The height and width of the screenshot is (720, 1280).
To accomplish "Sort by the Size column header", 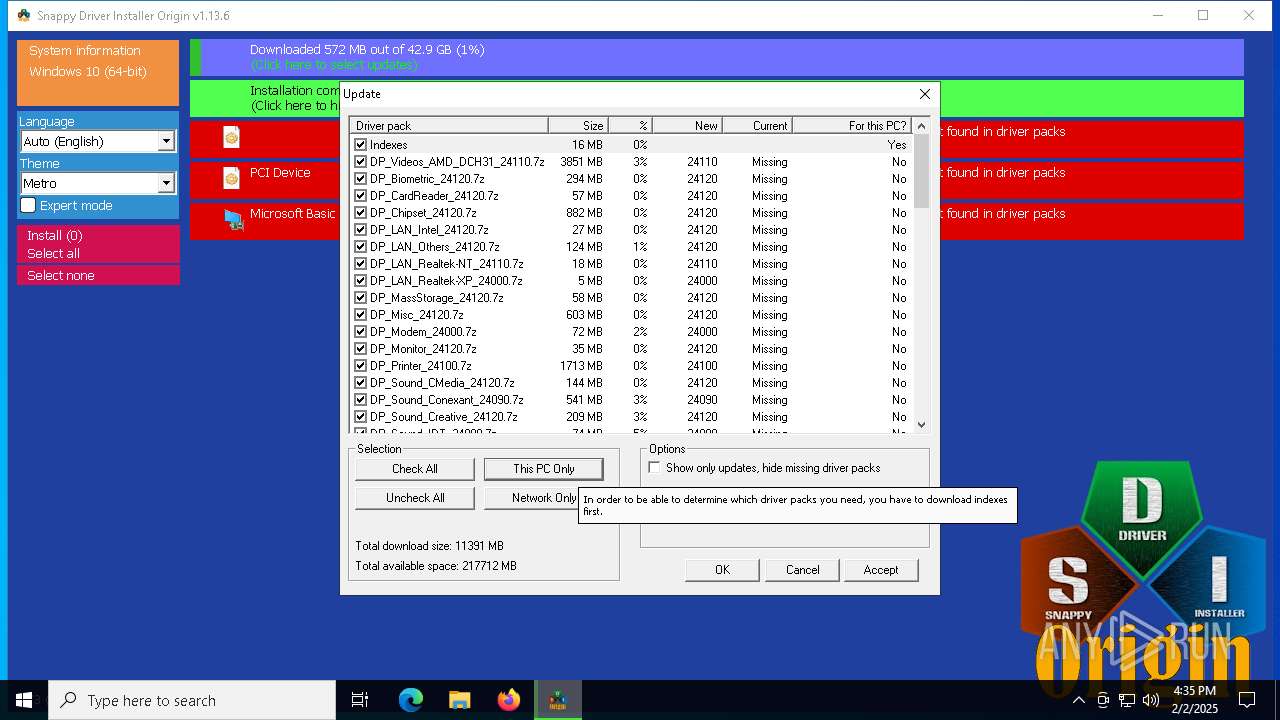I will pyautogui.click(x=578, y=126).
